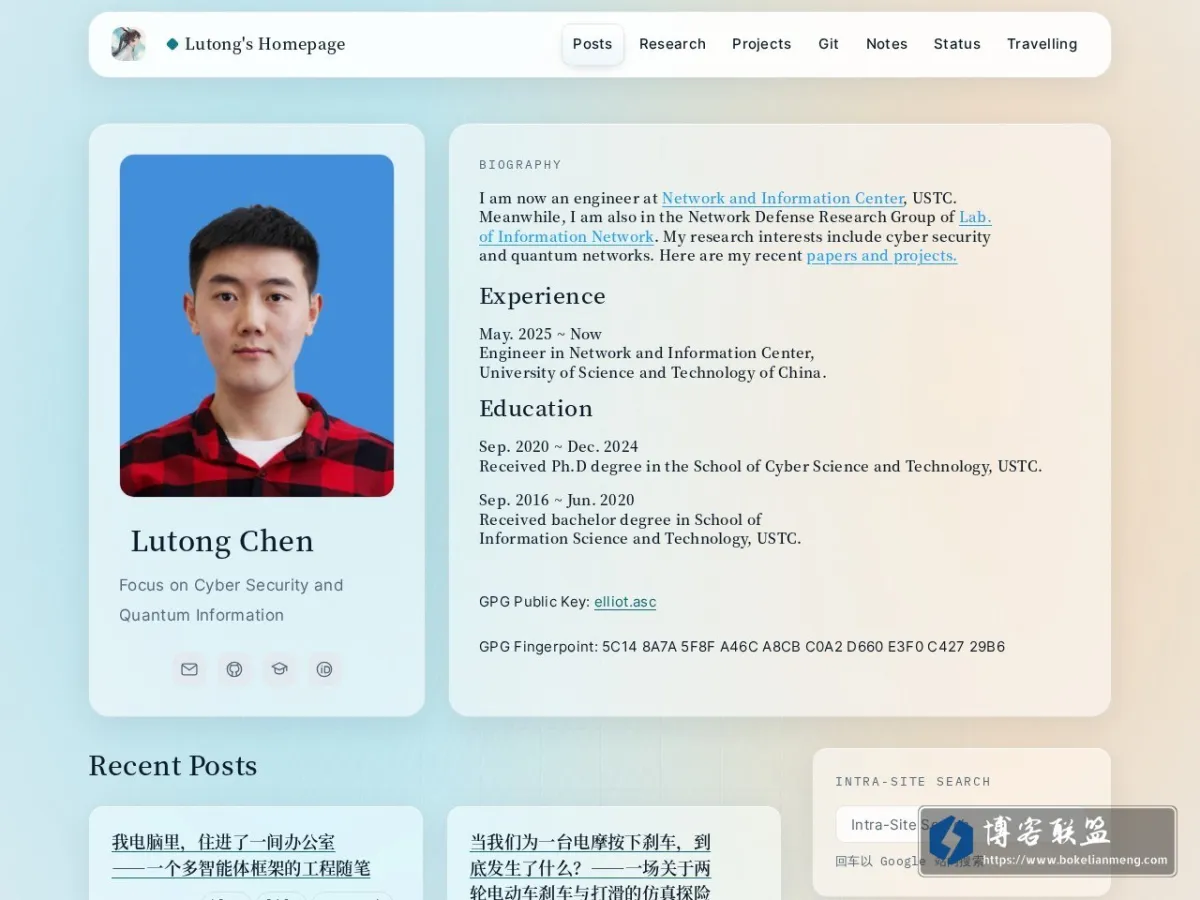Go to the Research page
Screen dimensions: 1200x900
click(x=672, y=44)
